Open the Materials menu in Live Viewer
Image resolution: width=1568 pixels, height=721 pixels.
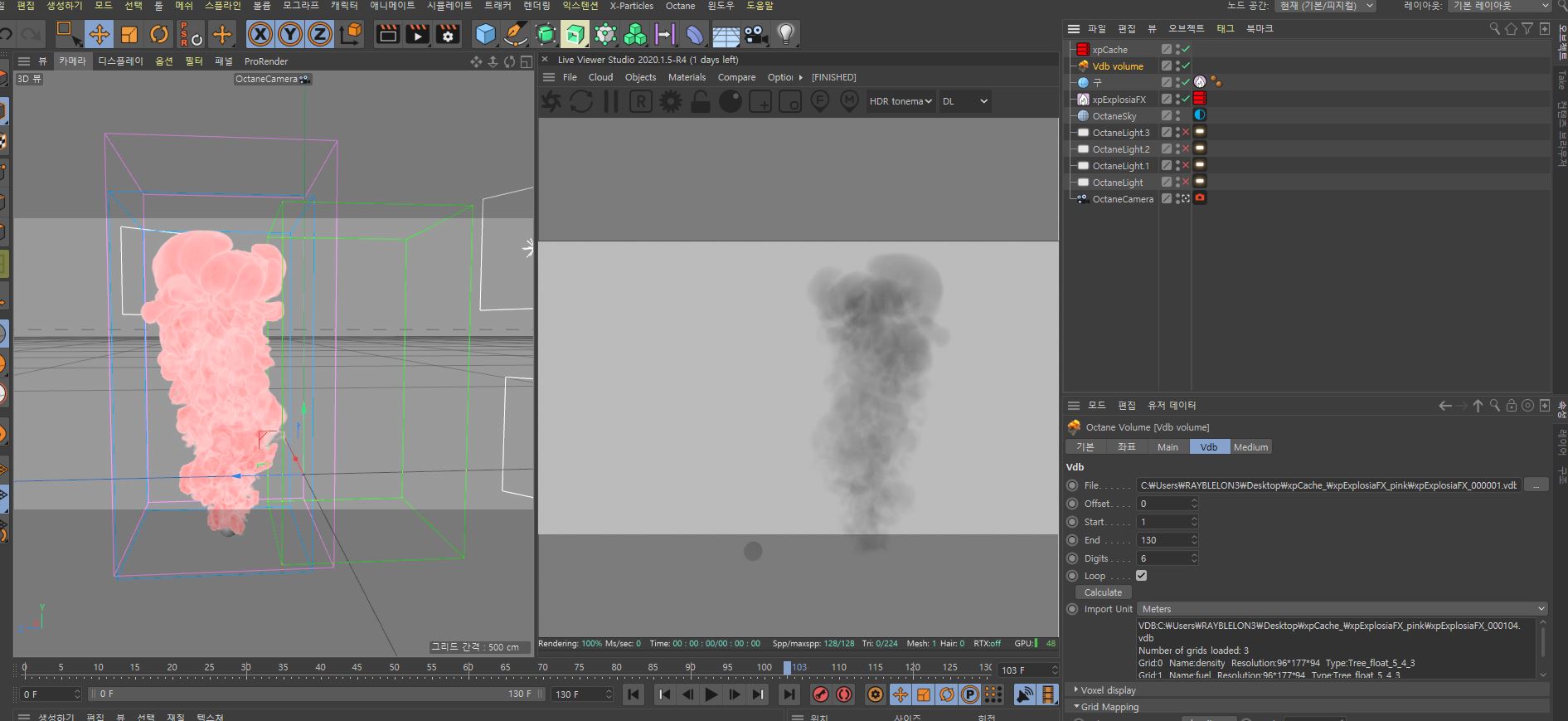pyautogui.click(x=687, y=77)
